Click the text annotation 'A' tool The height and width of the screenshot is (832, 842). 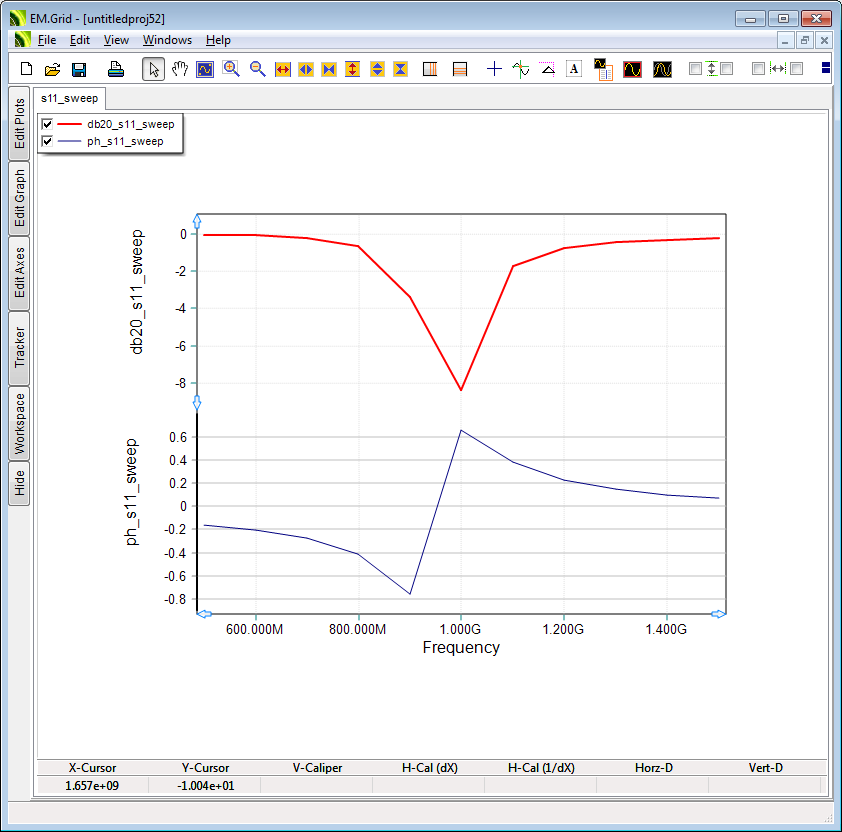(574, 69)
